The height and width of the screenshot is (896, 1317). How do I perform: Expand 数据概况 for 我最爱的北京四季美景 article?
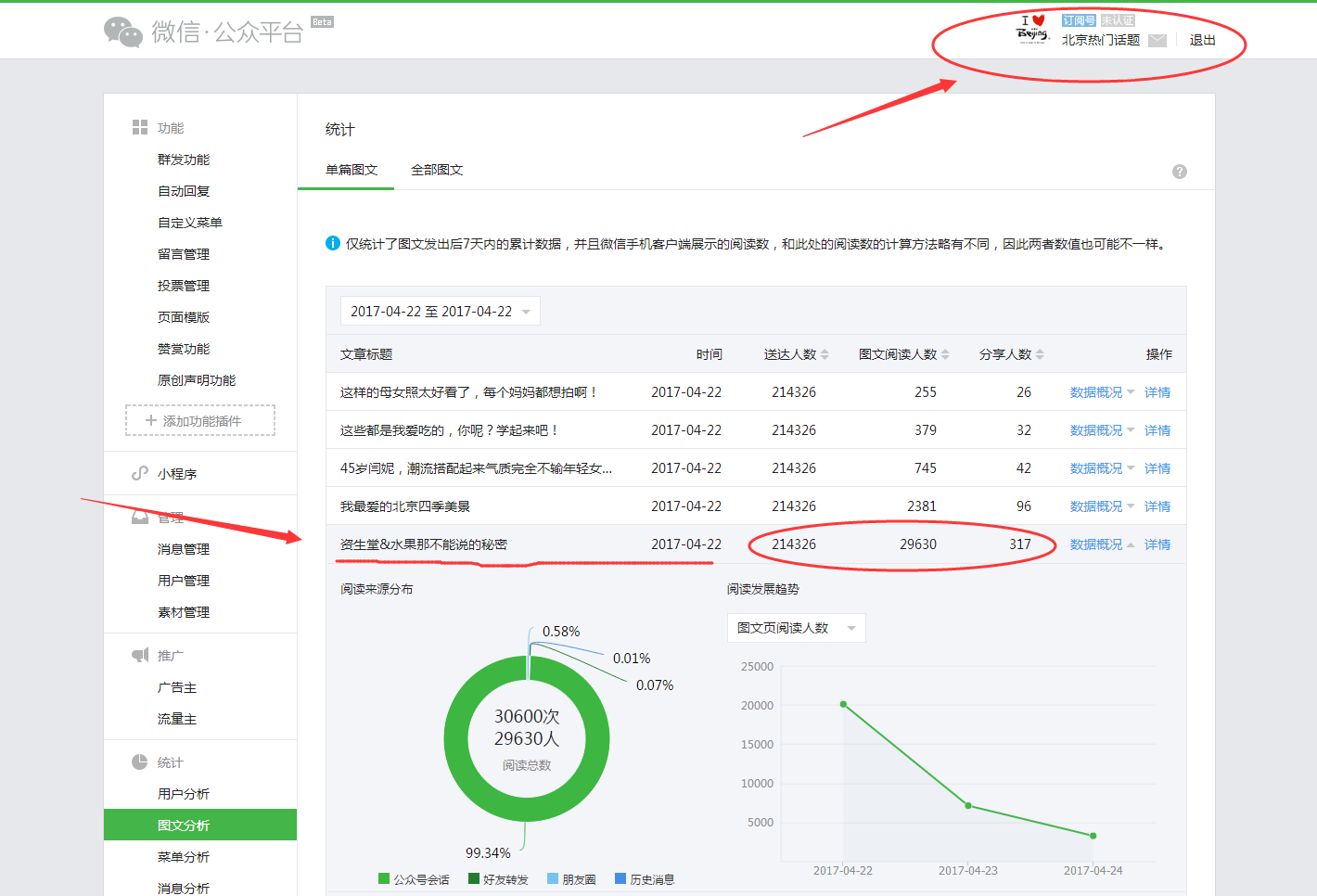pyautogui.click(x=1102, y=506)
